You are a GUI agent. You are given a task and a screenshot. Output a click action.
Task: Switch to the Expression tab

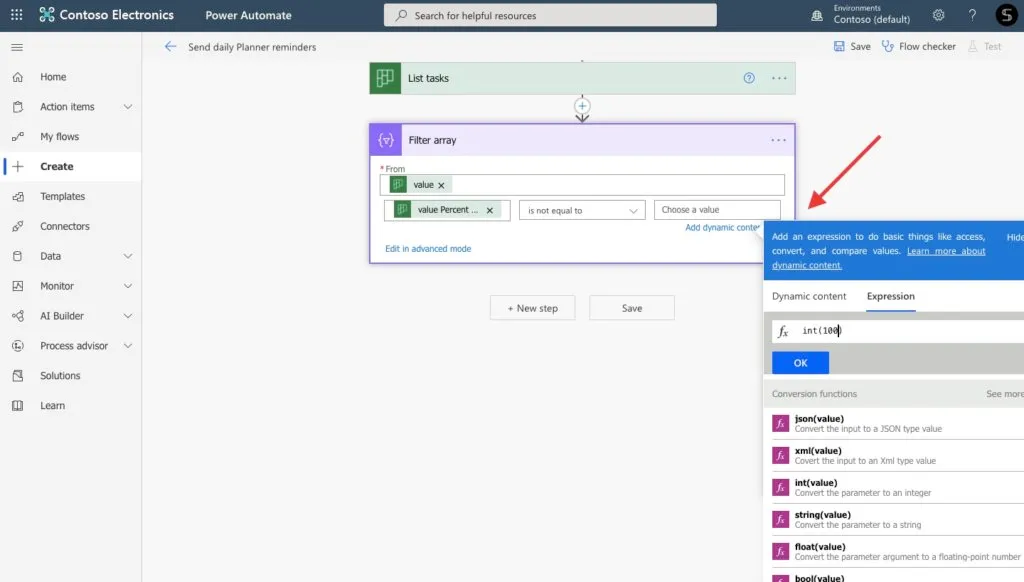click(891, 296)
